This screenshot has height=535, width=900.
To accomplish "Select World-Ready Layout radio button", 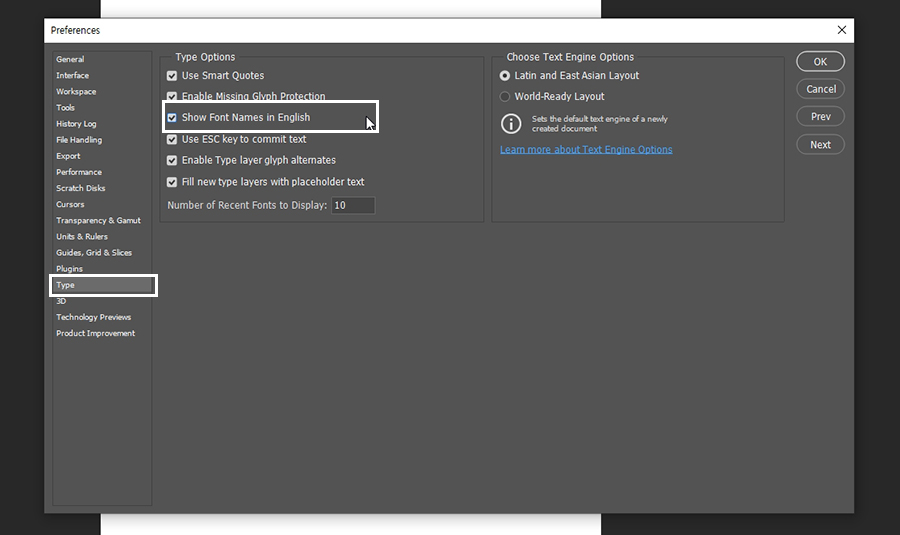I will tap(505, 96).
